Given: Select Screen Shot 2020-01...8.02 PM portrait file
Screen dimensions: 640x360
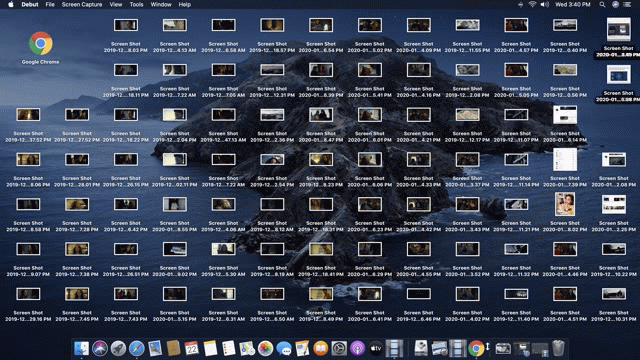Looking at the screenshot, I should 565,204.
